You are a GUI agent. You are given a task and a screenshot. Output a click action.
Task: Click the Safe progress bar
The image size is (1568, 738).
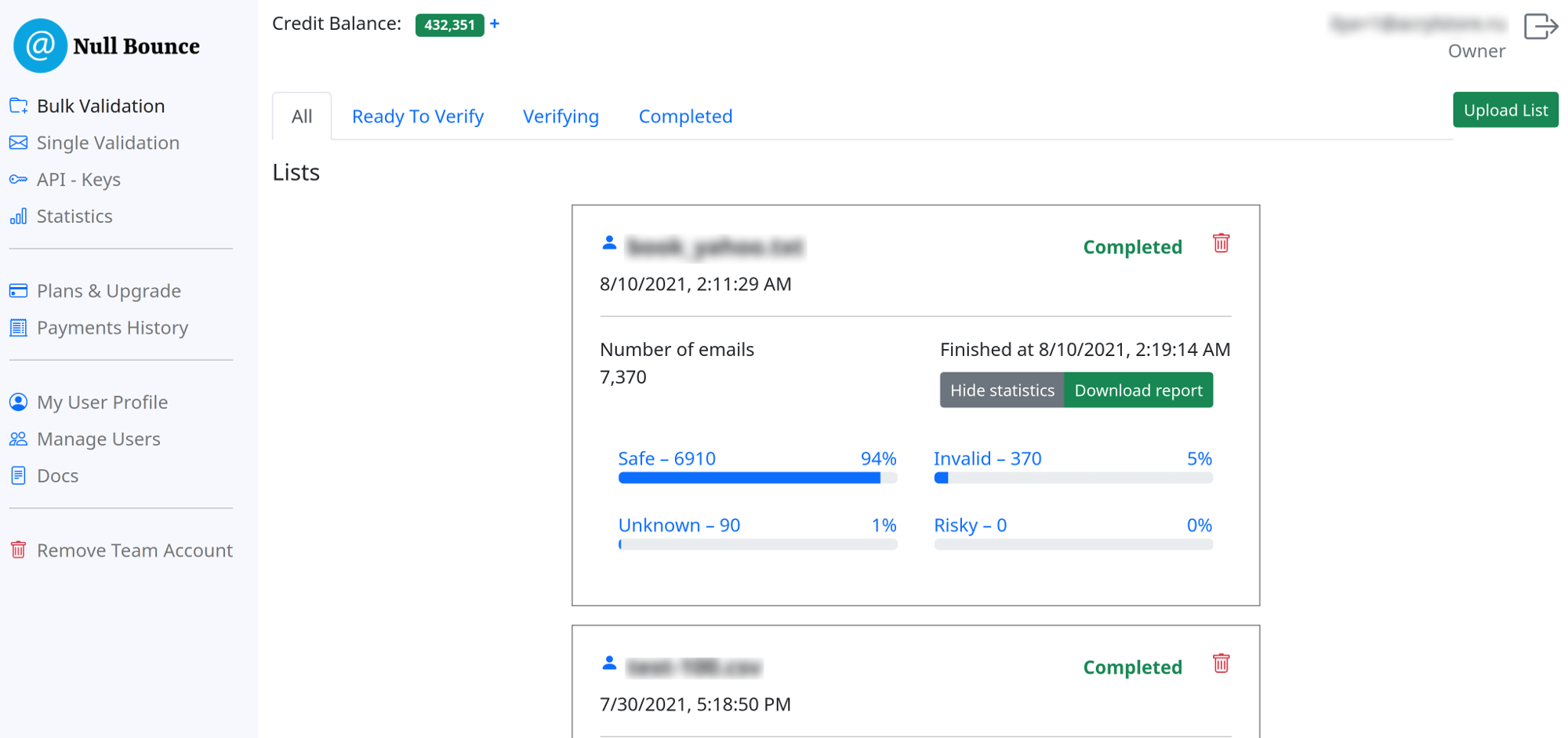(x=757, y=478)
